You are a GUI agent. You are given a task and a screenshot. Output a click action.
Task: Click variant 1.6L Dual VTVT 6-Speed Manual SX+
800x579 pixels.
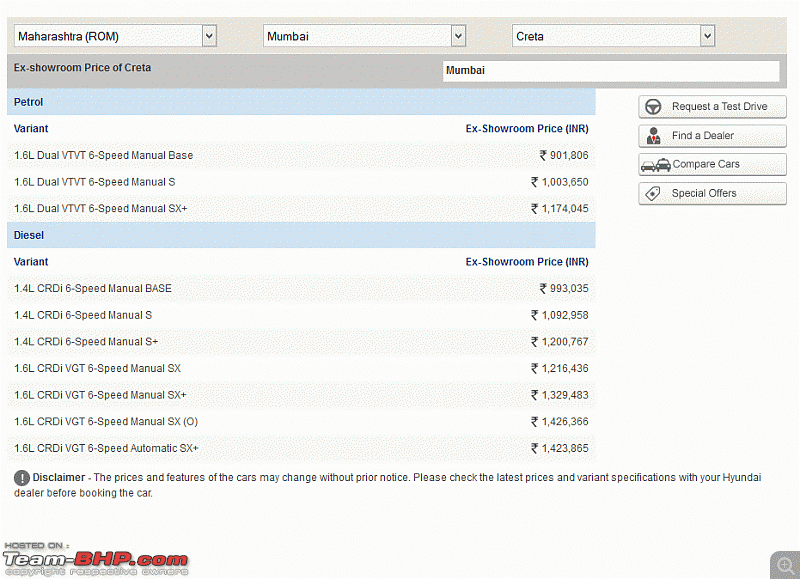point(101,209)
